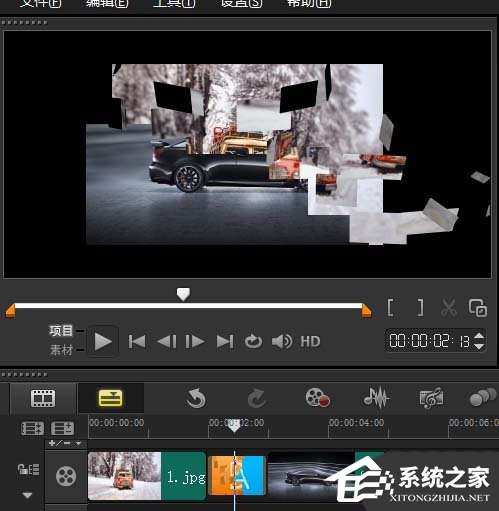The height and width of the screenshot is (511, 499).
Task: Jump to the start with Home button
Action: coord(137,342)
